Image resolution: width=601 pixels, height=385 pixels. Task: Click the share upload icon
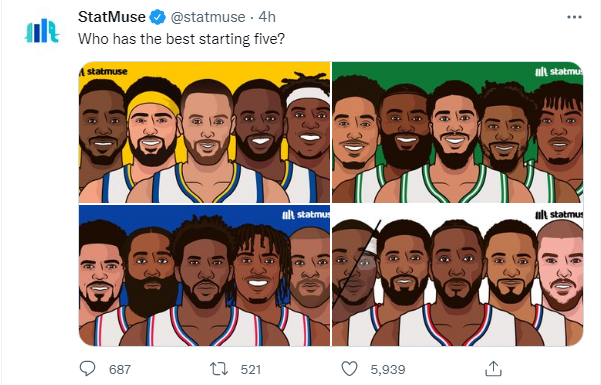[493, 369]
